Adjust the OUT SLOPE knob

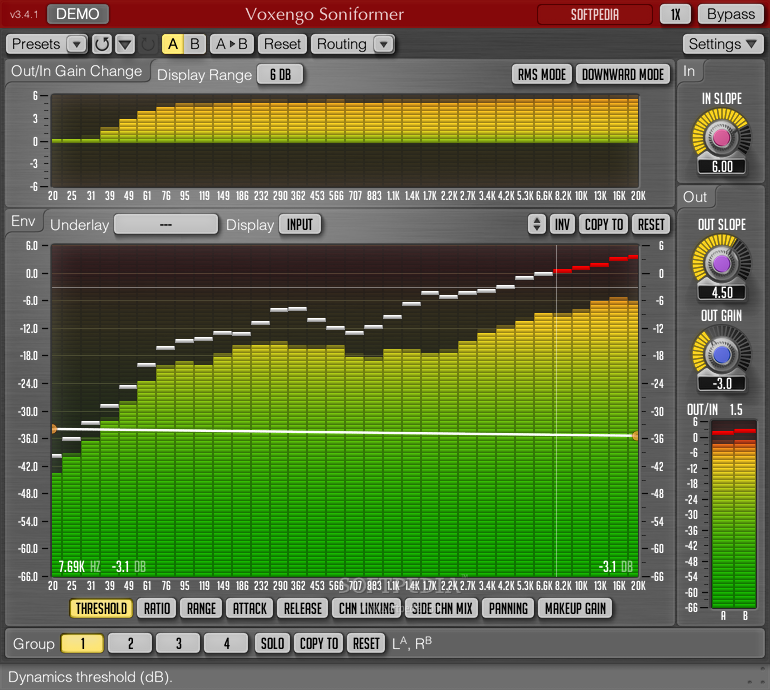coord(721,264)
